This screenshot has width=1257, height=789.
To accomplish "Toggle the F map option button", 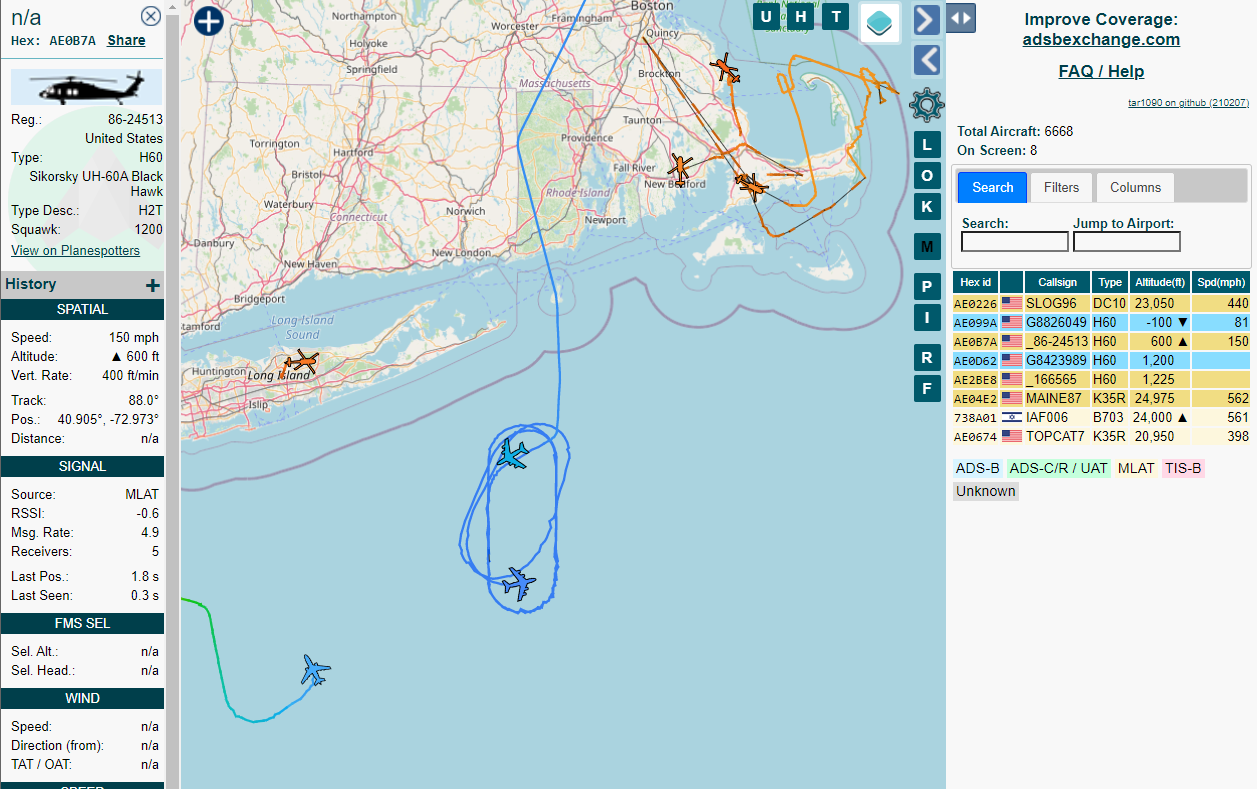I will [x=927, y=389].
